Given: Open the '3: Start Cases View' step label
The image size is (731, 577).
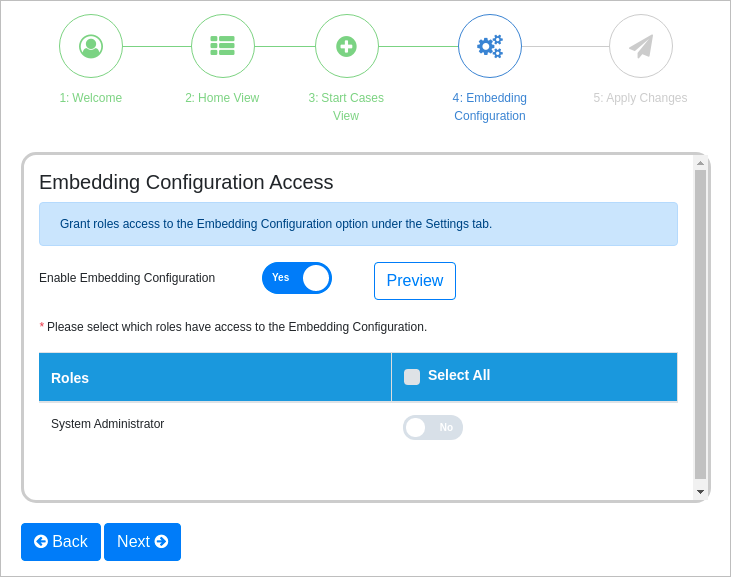Looking at the screenshot, I should [346, 106].
